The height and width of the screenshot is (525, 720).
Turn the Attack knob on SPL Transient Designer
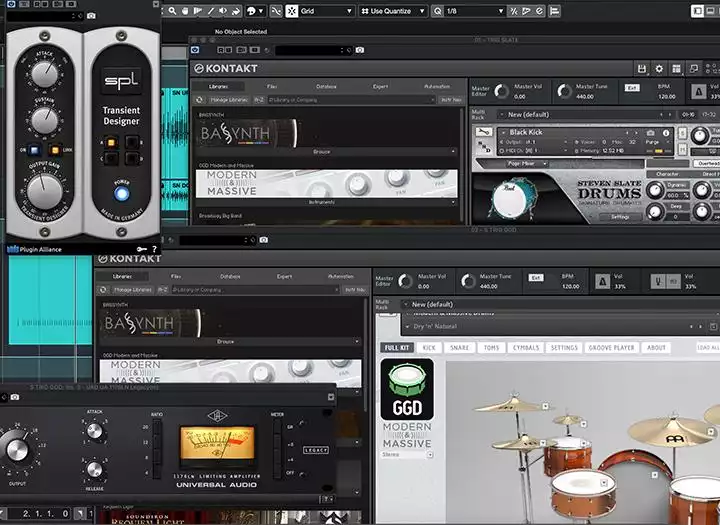[44, 74]
